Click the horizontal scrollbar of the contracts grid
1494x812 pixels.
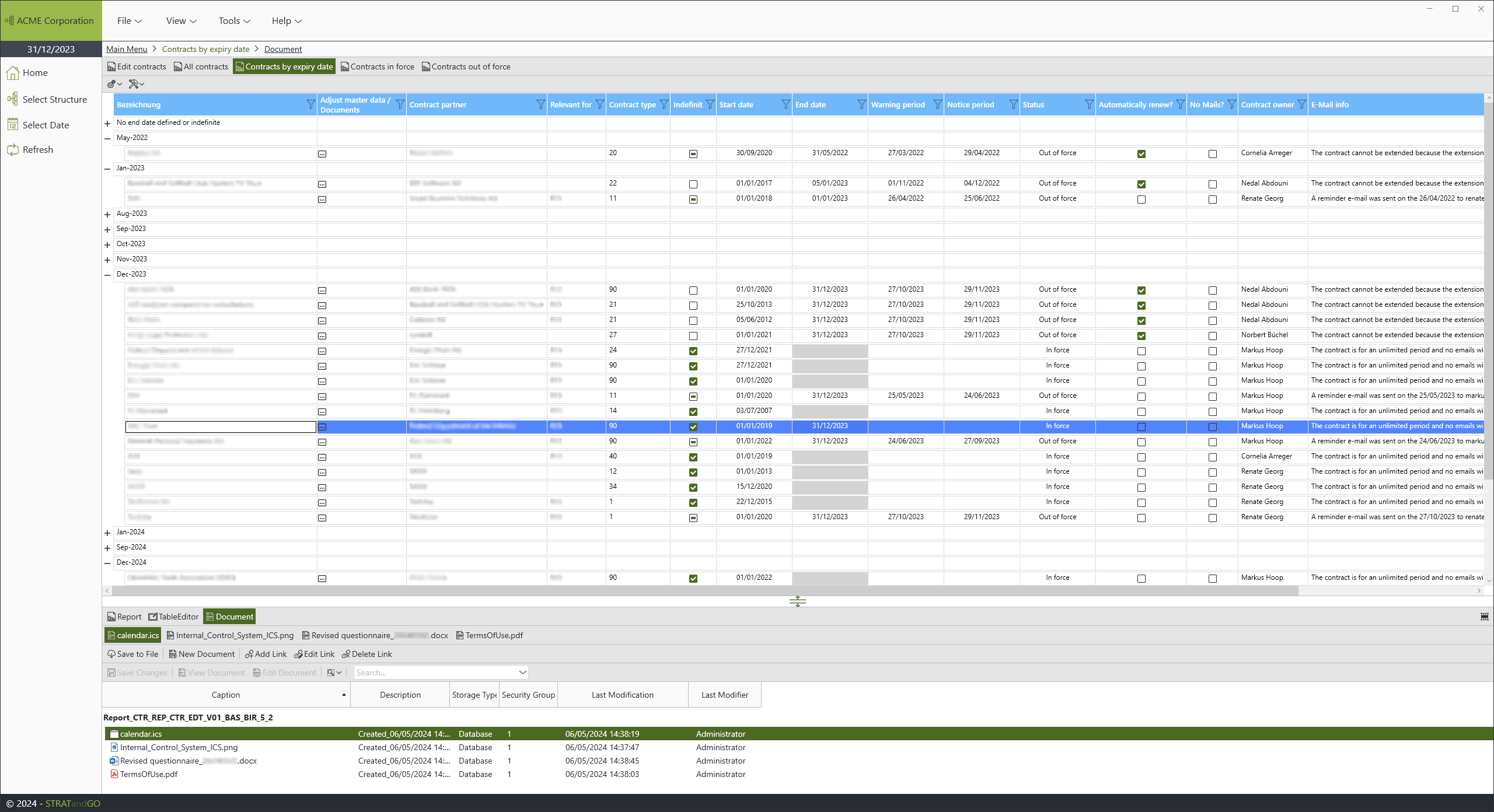705,591
